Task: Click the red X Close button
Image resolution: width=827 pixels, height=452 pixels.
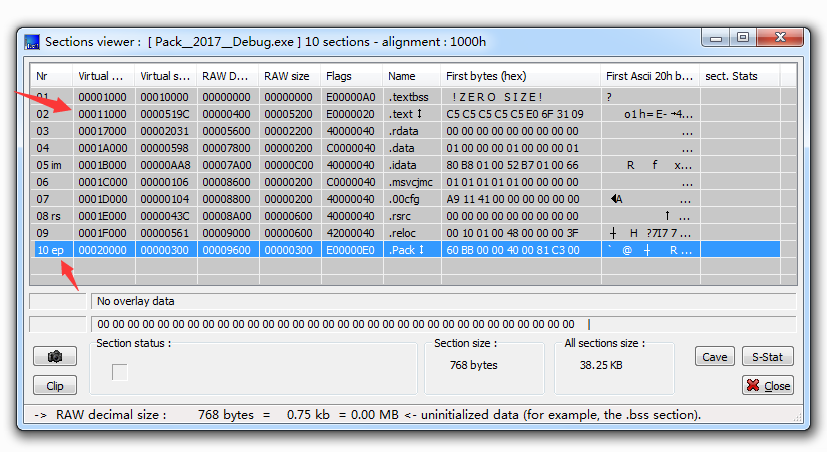Action: 767,386
